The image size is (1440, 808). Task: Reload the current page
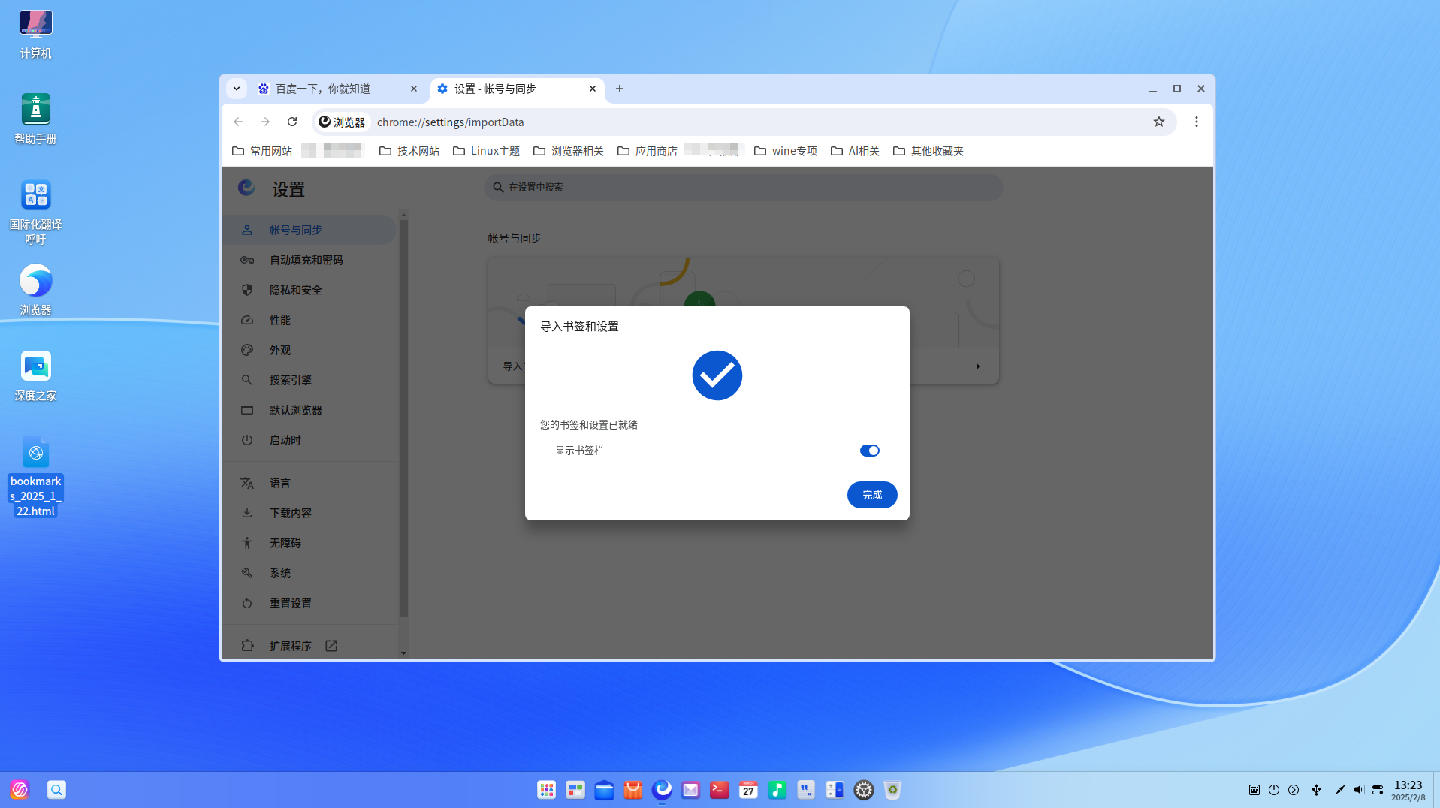click(292, 122)
